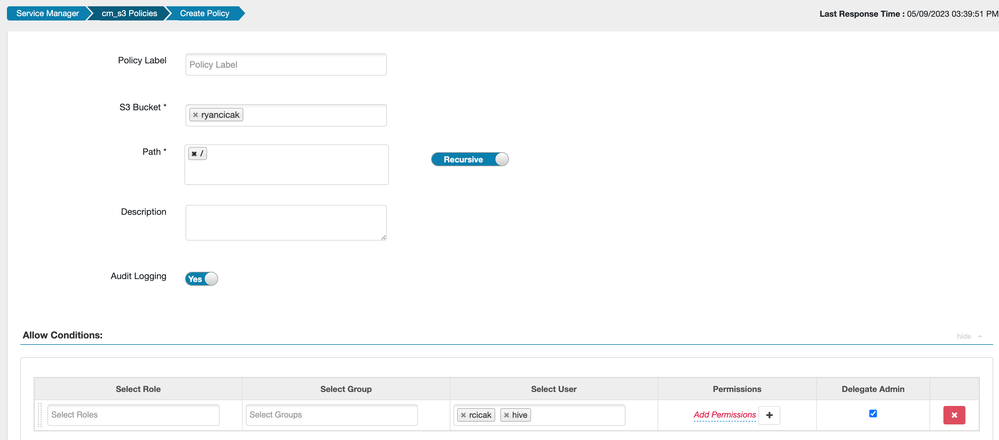Click the Permissions column header
The height and width of the screenshot is (440, 999).
point(737,388)
